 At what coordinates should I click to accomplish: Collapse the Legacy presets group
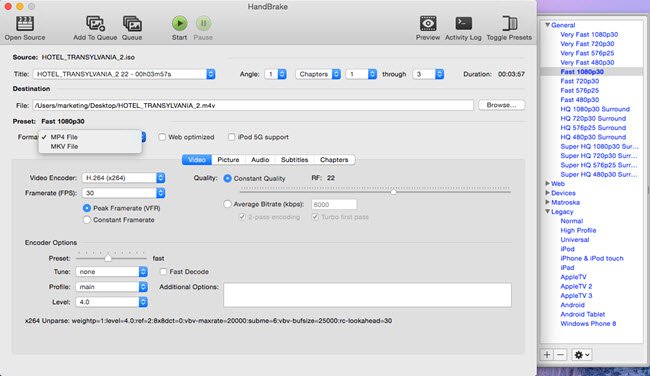click(x=547, y=211)
